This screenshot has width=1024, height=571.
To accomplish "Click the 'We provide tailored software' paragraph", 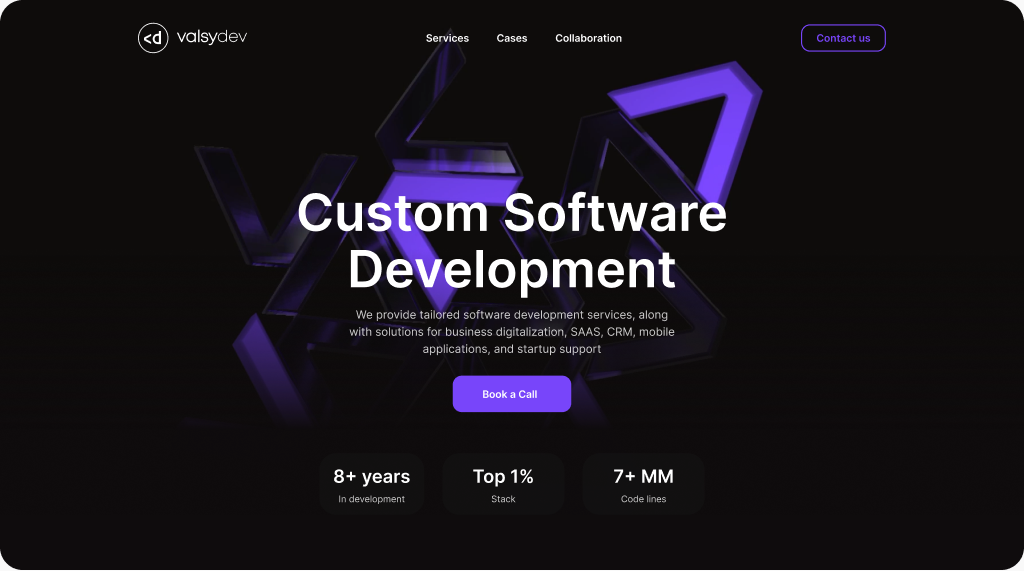I will click(x=512, y=332).
